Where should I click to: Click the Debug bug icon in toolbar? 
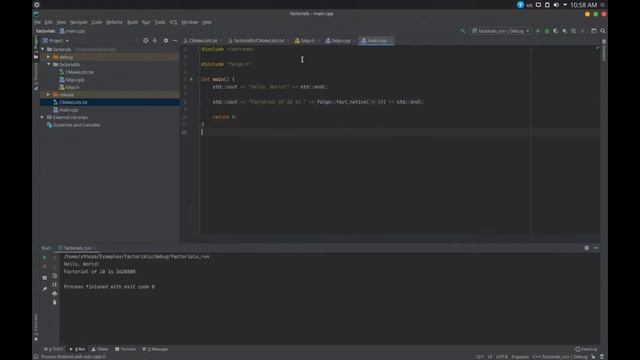click(x=547, y=31)
